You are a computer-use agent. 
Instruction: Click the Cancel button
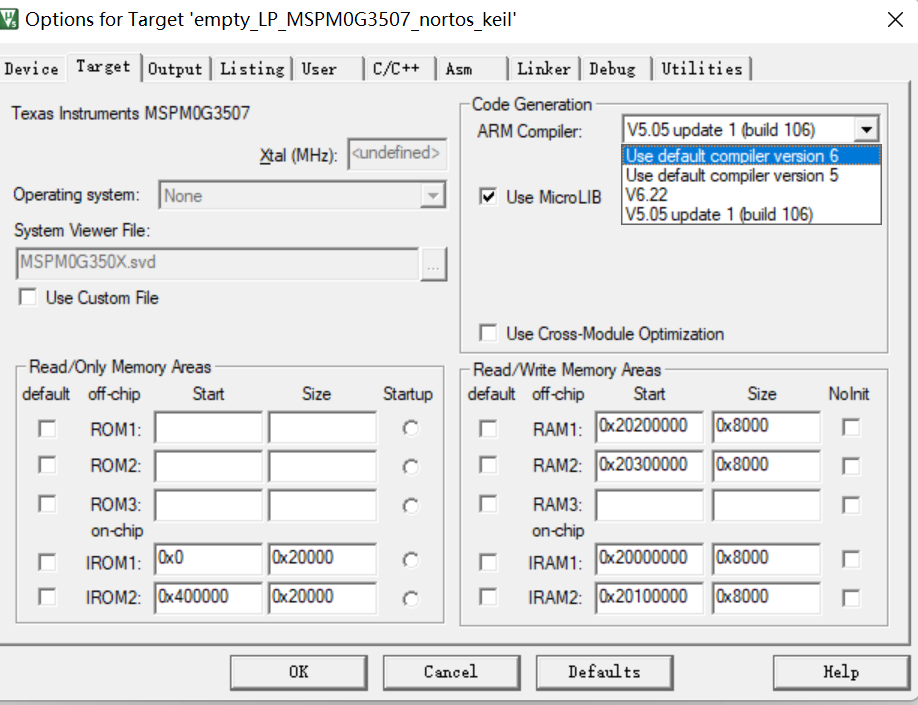pyautogui.click(x=451, y=672)
